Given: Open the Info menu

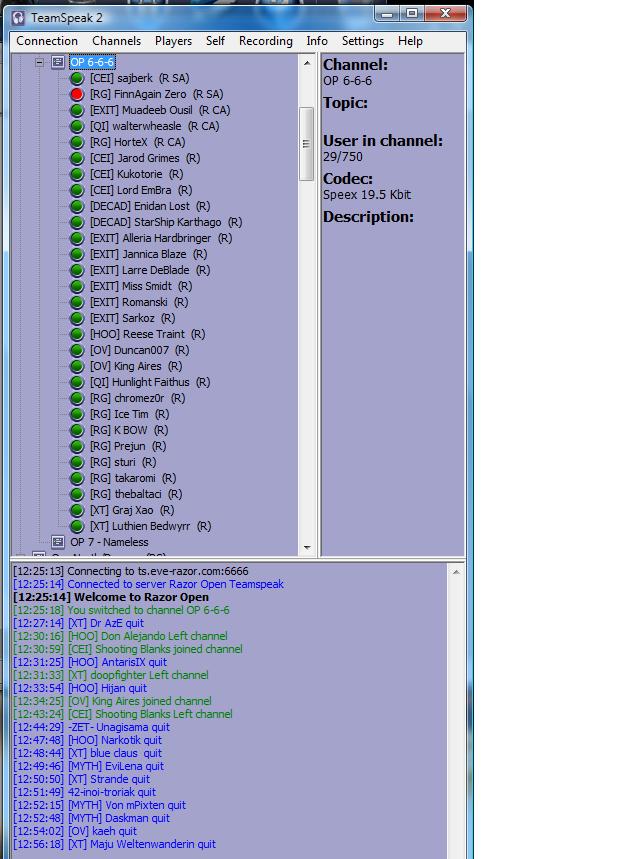Looking at the screenshot, I should (317, 41).
